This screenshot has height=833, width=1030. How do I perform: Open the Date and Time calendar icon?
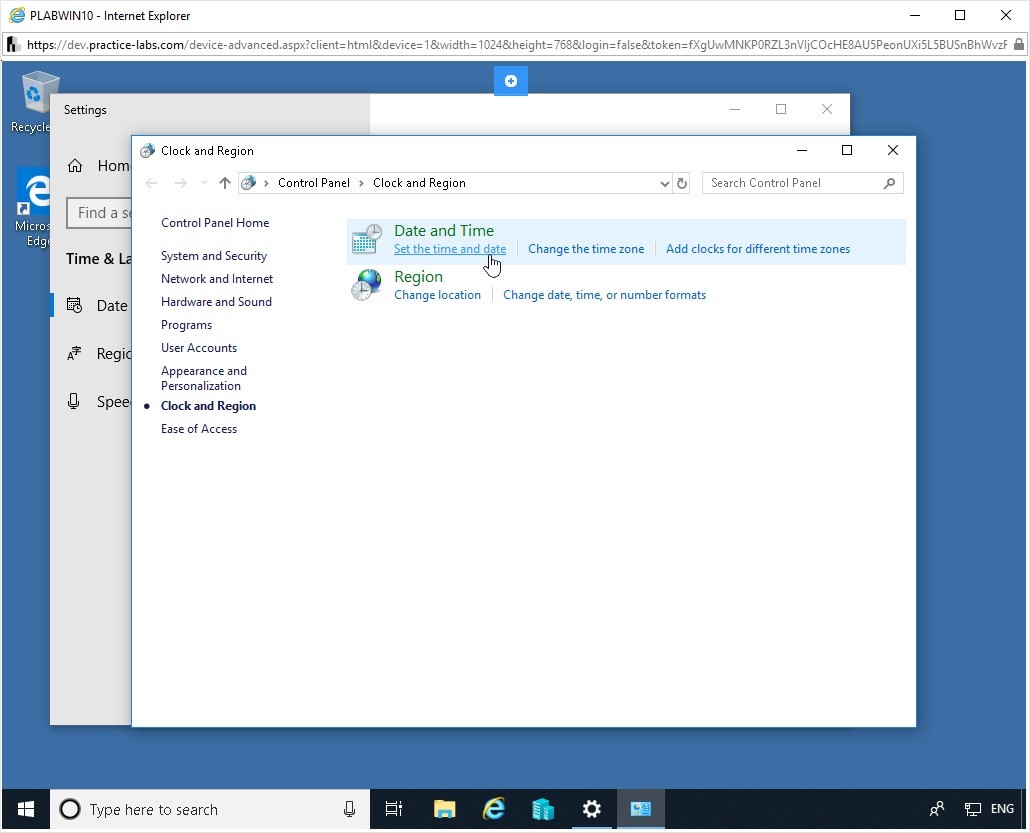(367, 239)
